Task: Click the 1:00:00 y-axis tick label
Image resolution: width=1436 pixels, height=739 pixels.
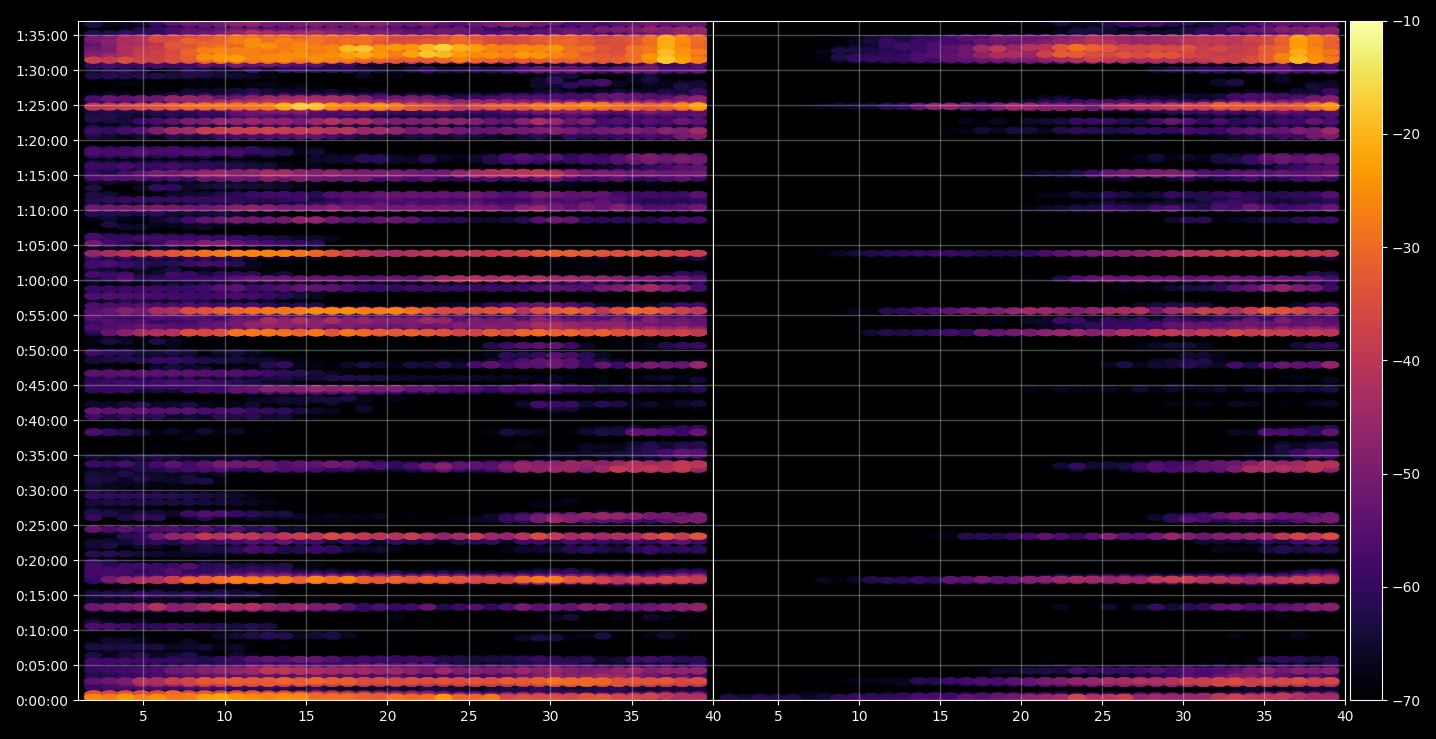Action: coord(42,281)
